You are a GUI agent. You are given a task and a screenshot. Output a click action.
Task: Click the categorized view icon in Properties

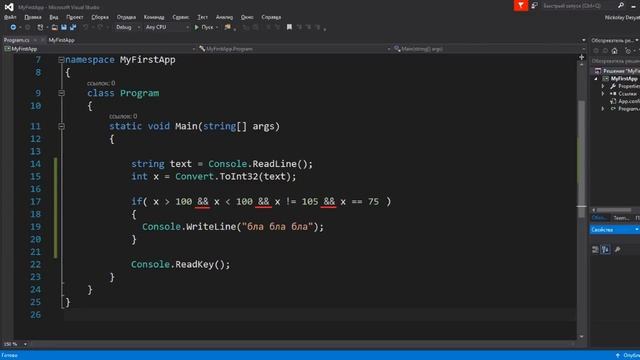[x=595, y=249]
